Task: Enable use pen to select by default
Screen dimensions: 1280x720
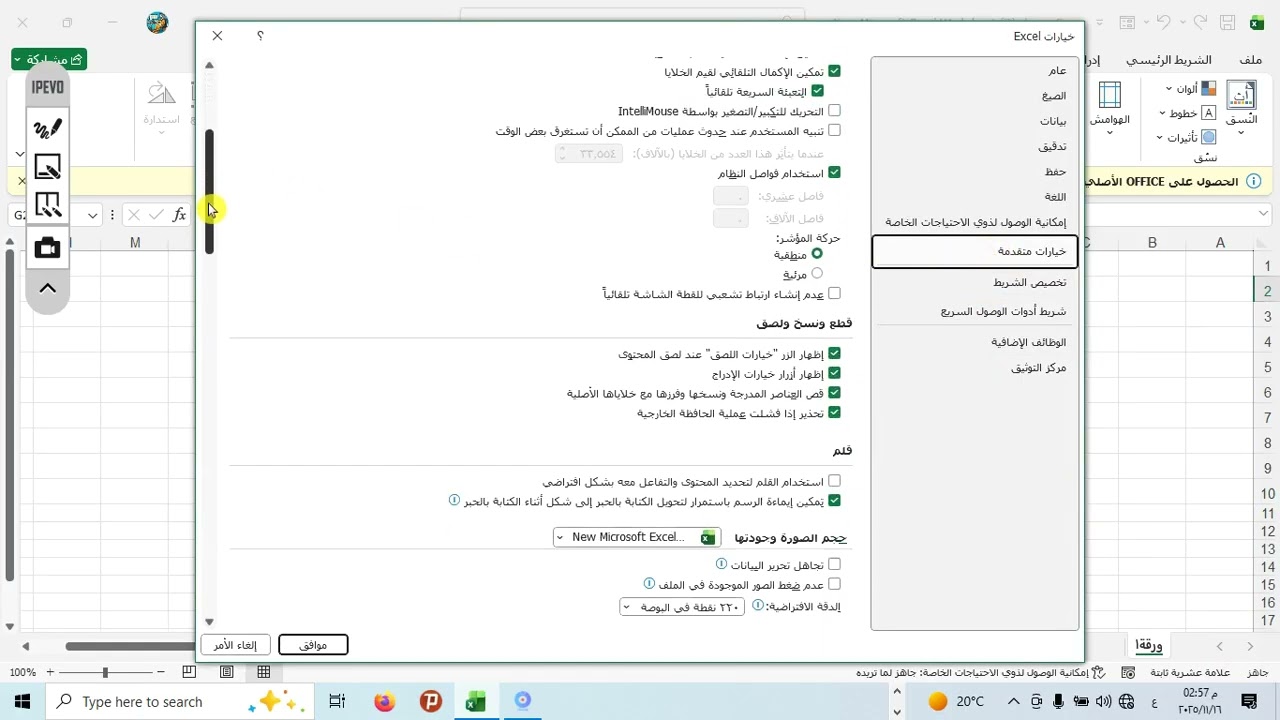Action: pyautogui.click(x=834, y=481)
